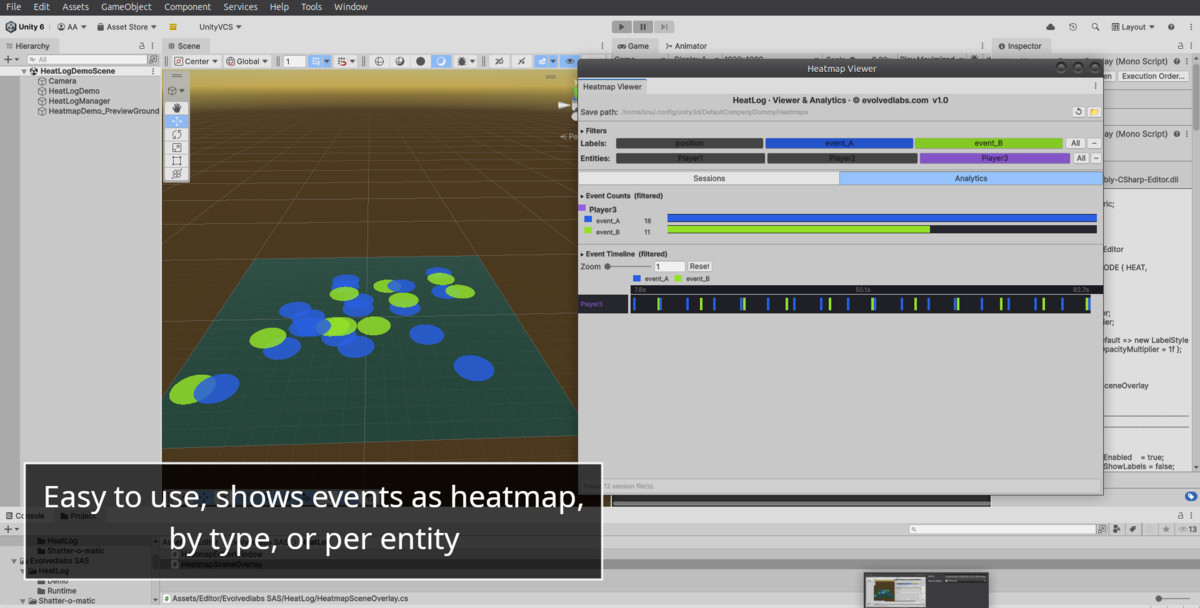Click the Pause button

pos(643,27)
